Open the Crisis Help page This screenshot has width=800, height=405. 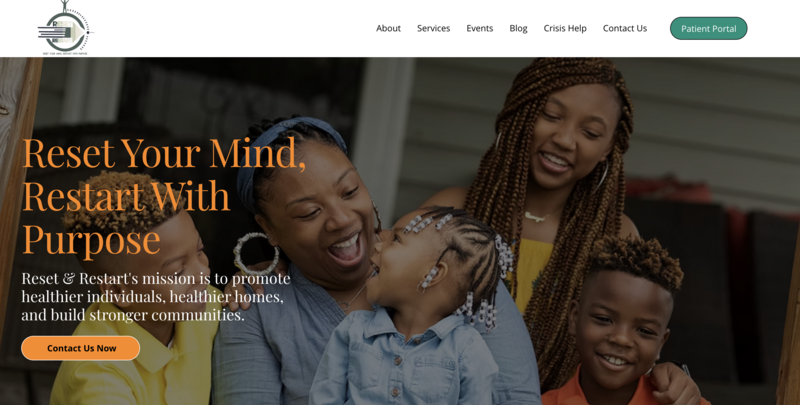tap(565, 29)
